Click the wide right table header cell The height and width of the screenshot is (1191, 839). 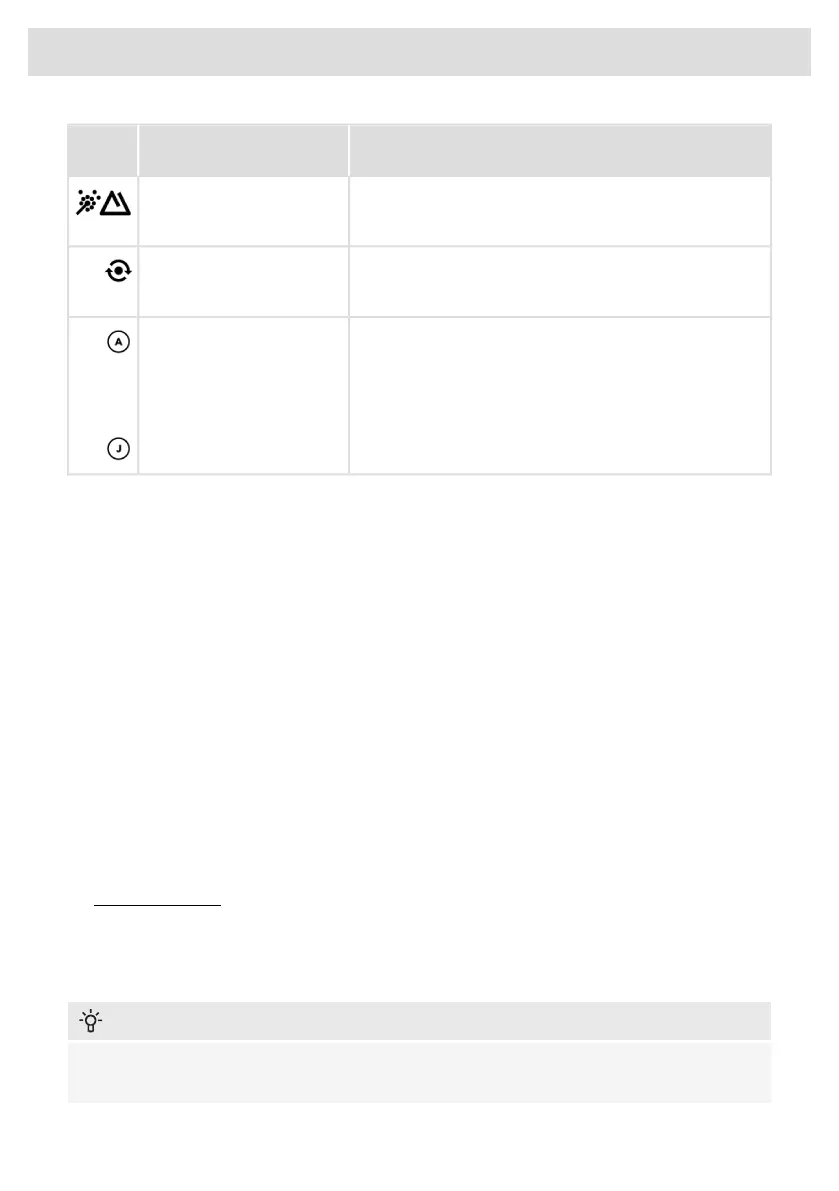pos(560,150)
